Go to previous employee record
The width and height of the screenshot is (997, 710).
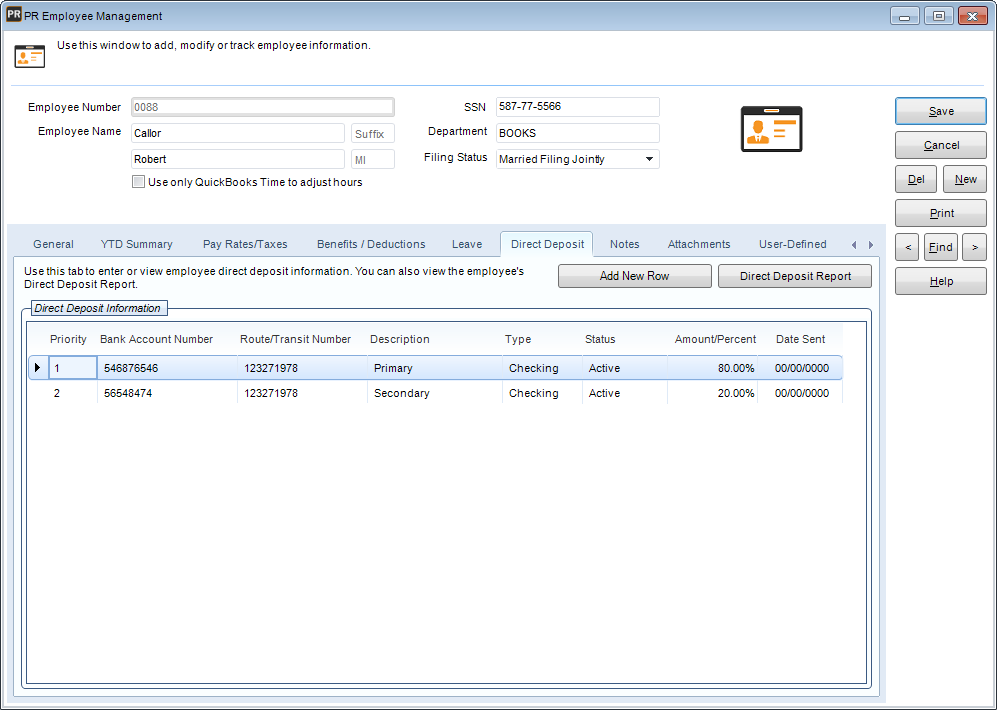pyautogui.click(x=907, y=247)
